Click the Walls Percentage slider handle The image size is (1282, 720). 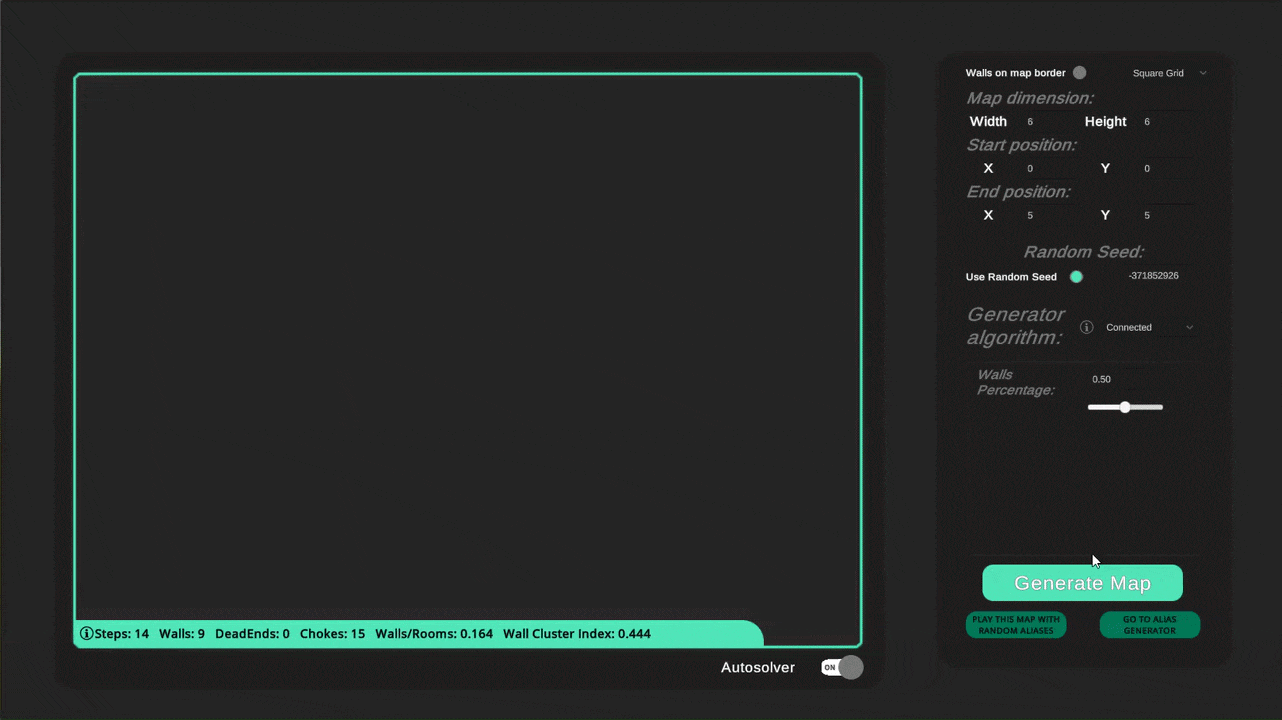[x=1125, y=407]
